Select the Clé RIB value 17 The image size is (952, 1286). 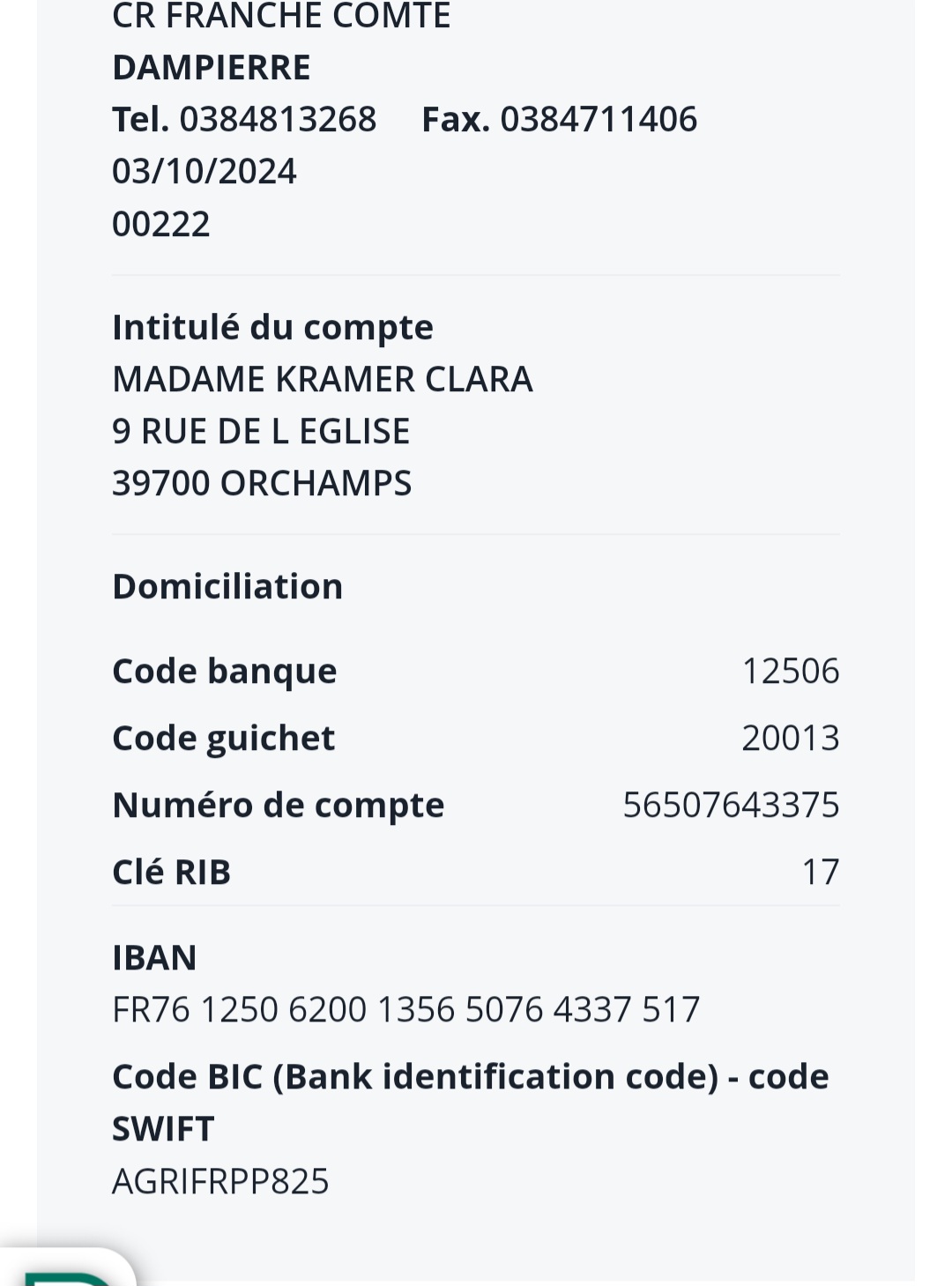pyautogui.click(x=821, y=872)
